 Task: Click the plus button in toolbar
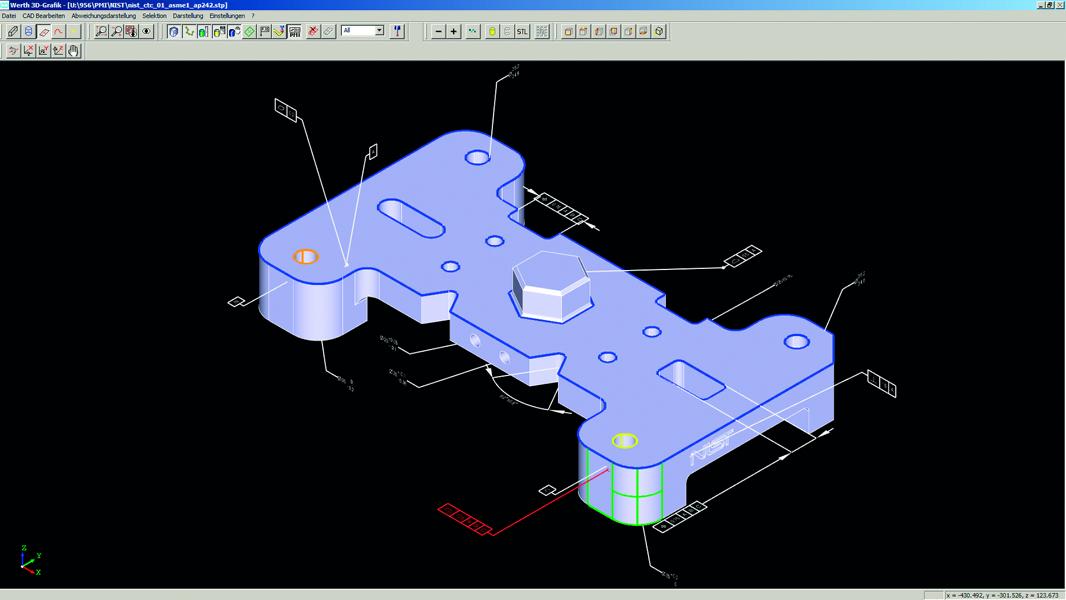tap(453, 31)
